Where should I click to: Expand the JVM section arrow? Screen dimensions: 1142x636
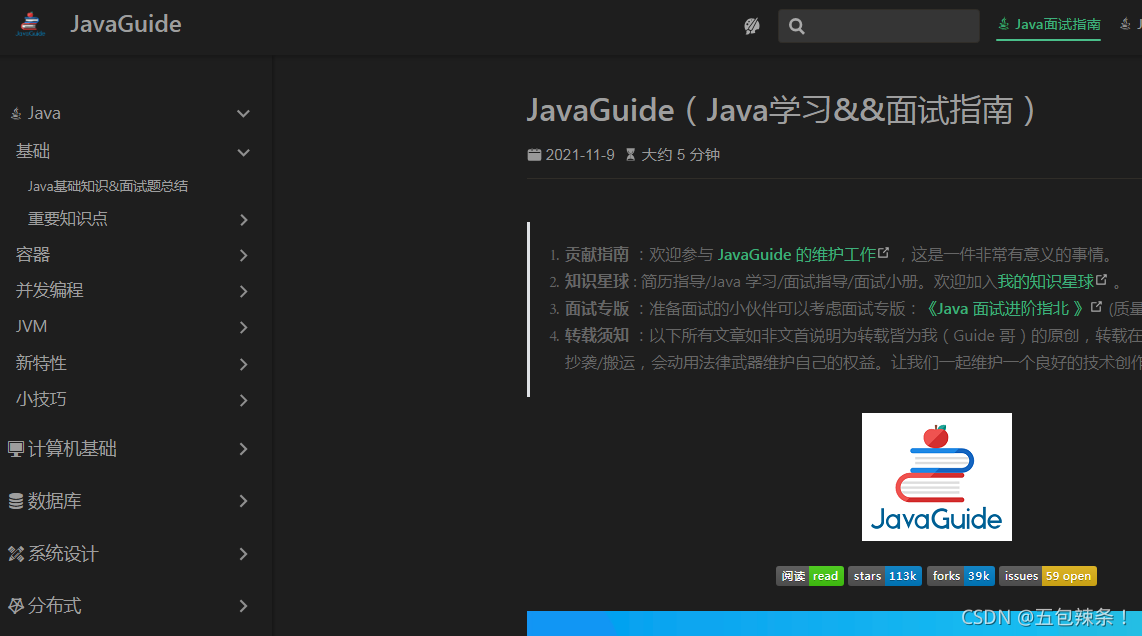[243, 327]
